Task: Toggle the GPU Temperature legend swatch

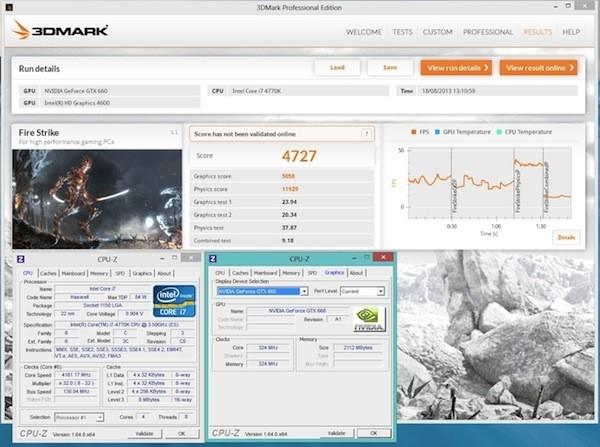Action: (437, 132)
